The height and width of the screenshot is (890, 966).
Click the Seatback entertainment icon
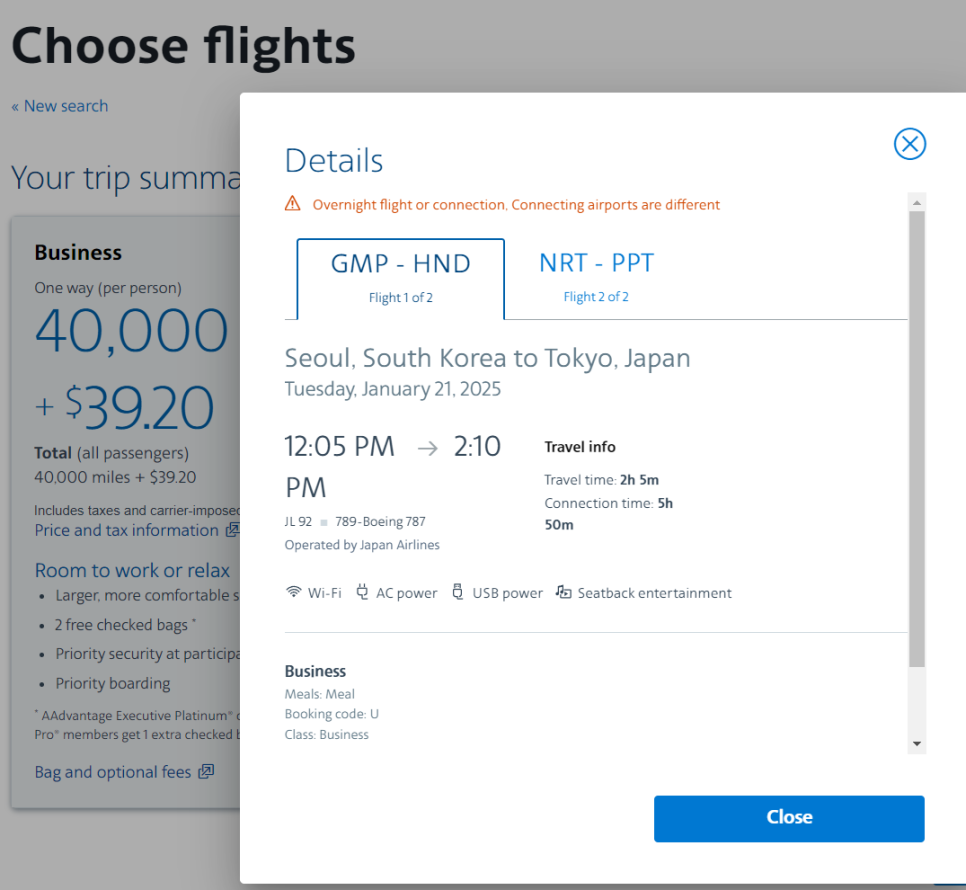pyautogui.click(x=563, y=592)
